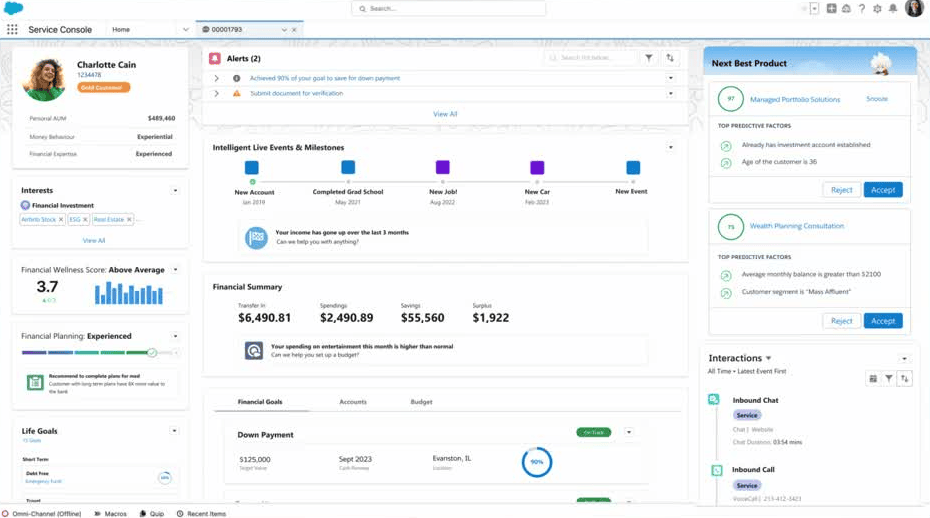Click the notifications bell icon

[893, 9]
